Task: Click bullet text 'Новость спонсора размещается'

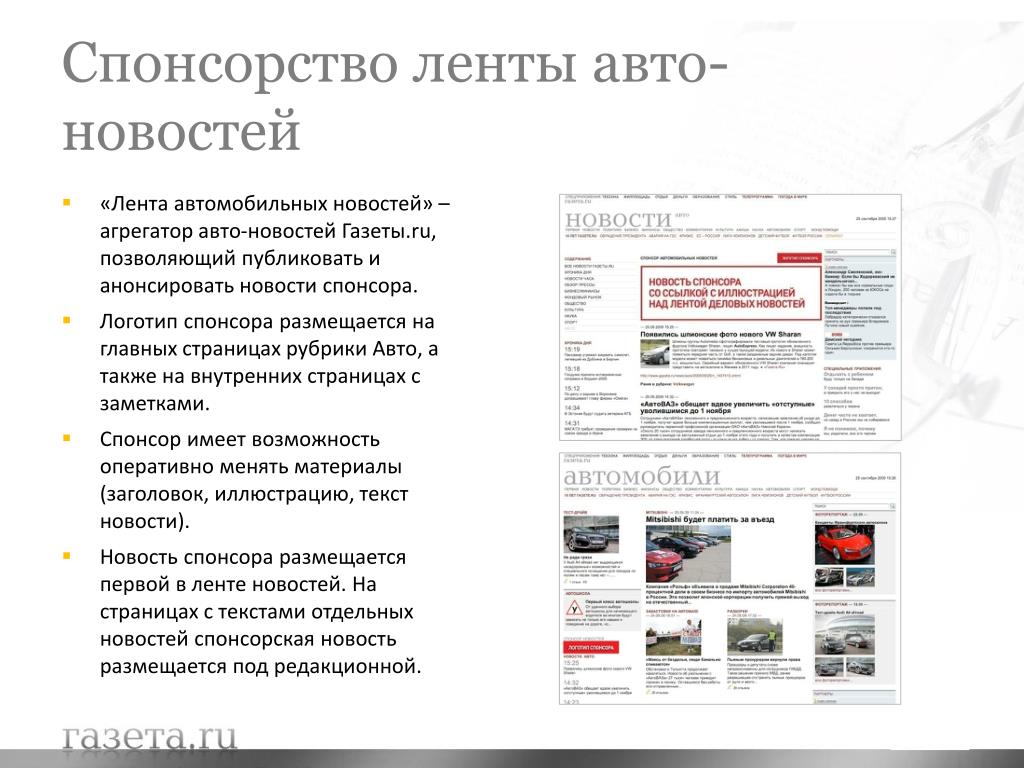Action: [253, 557]
